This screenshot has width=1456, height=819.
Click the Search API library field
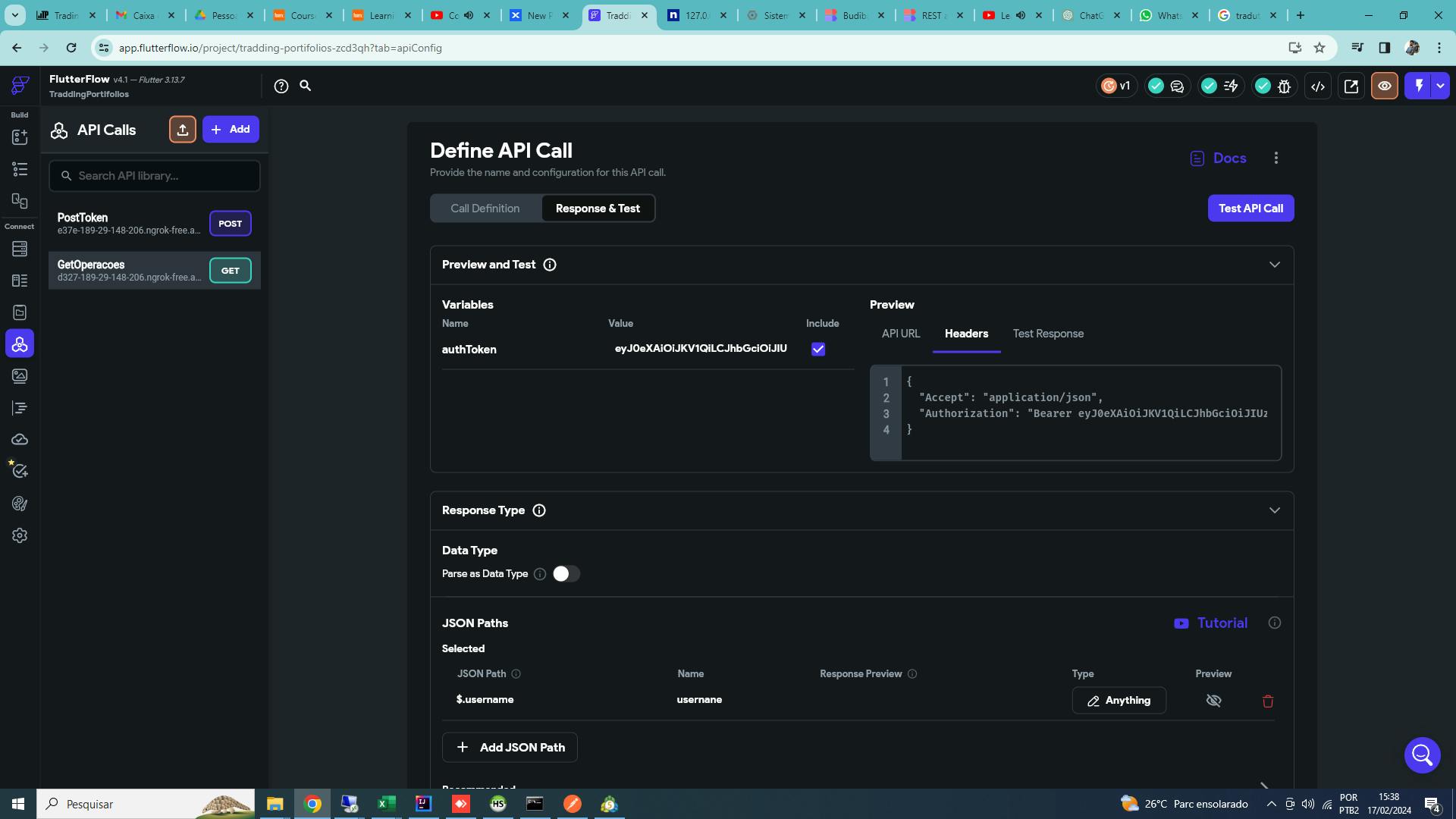pos(155,176)
